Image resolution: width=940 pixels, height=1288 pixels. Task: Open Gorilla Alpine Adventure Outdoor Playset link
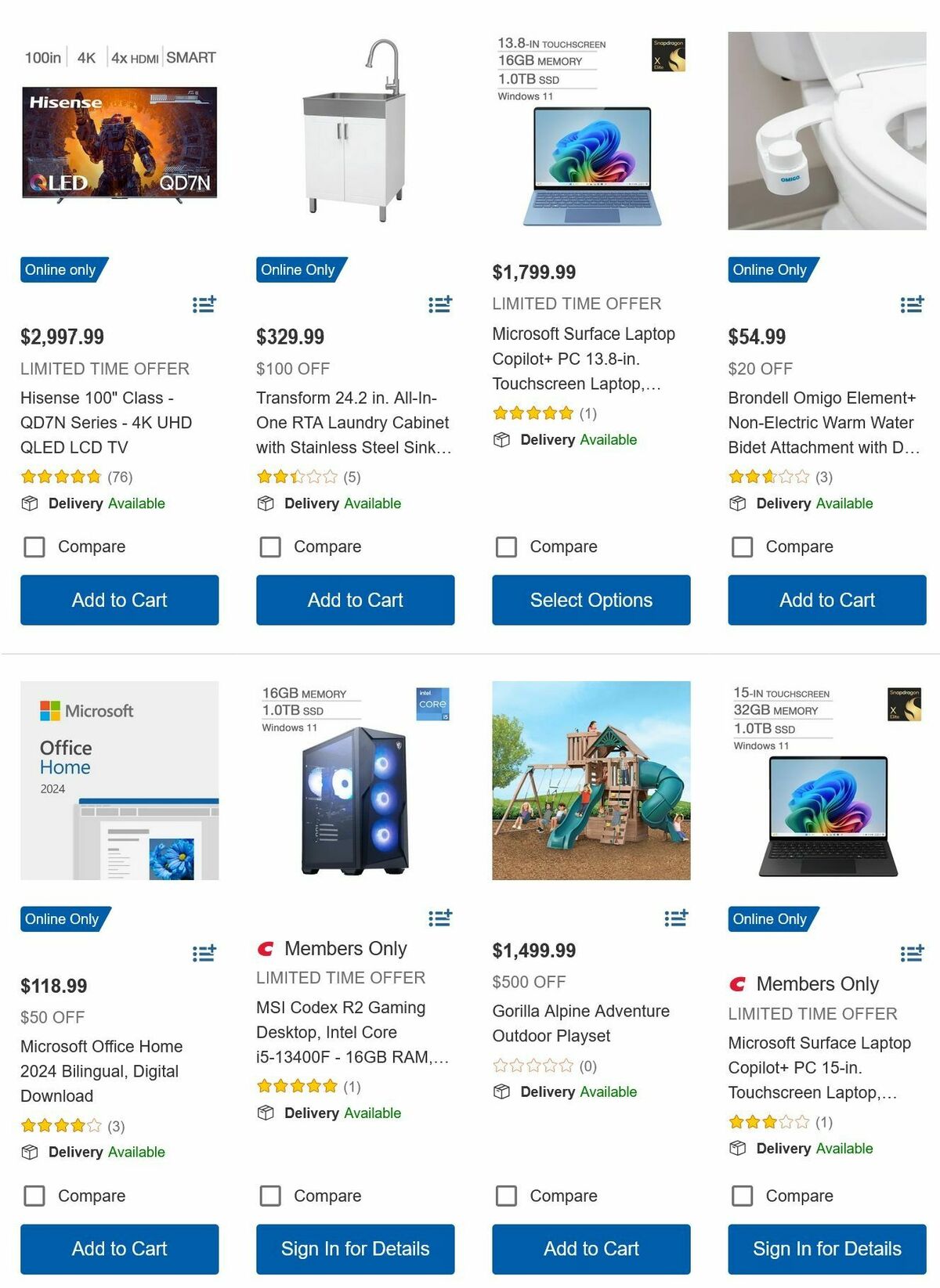point(580,1023)
